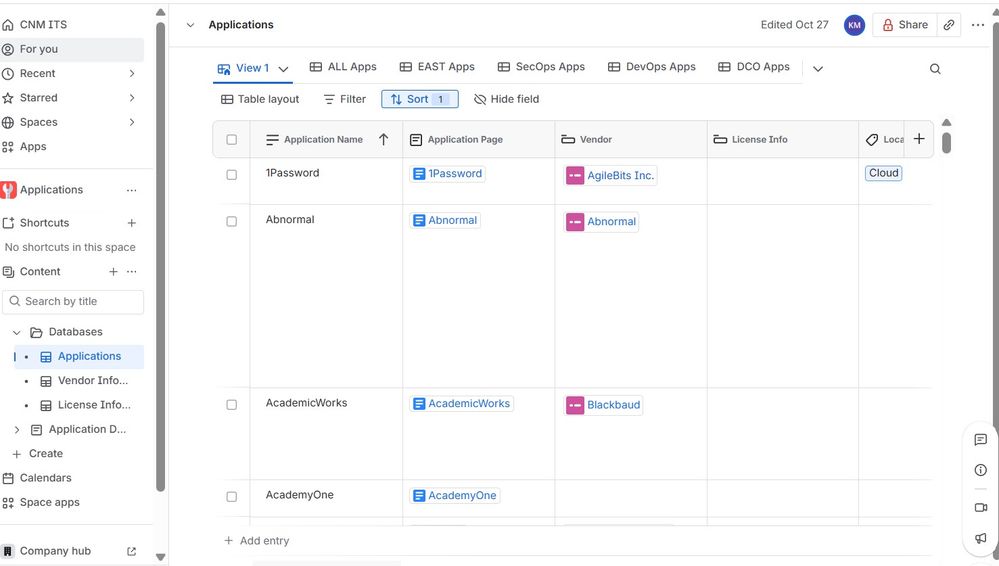The height and width of the screenshot is (566, 999).
Task: Select the Abnormal row checkbox
Action: [x=231, y=221]
